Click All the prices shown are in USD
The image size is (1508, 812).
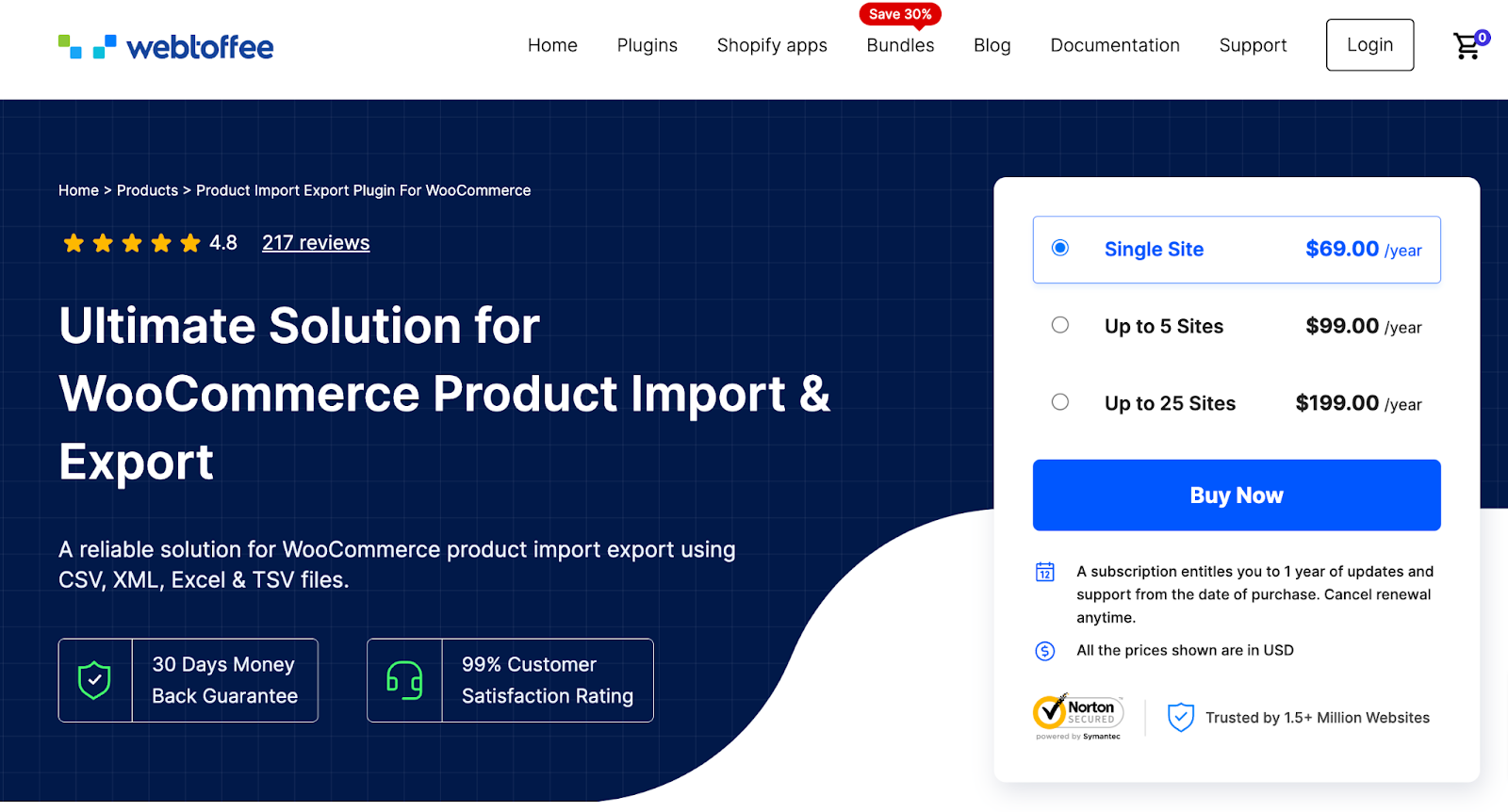click(x=1185, y=651)
